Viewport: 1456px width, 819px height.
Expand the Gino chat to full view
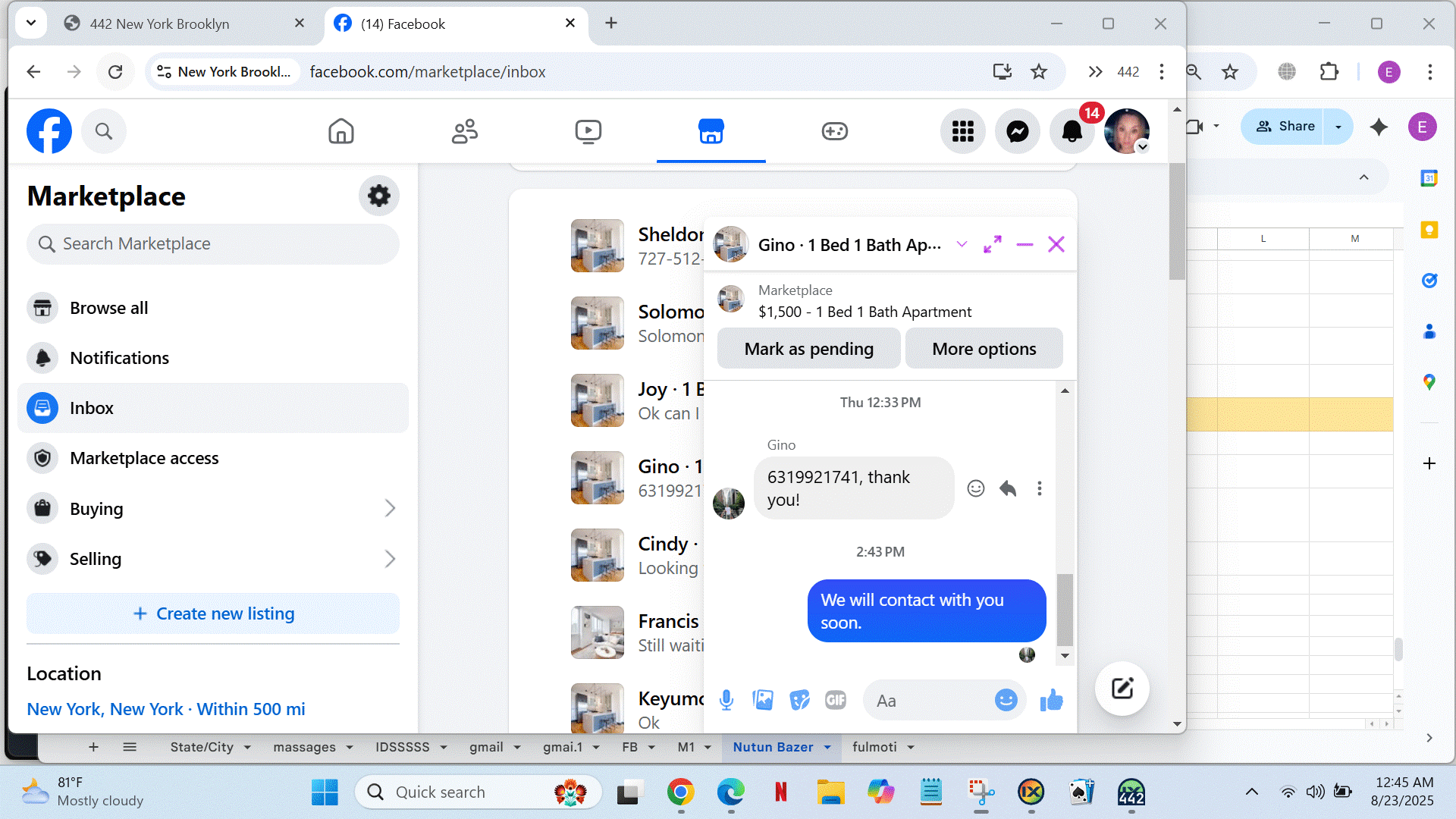tap(992, 244)
